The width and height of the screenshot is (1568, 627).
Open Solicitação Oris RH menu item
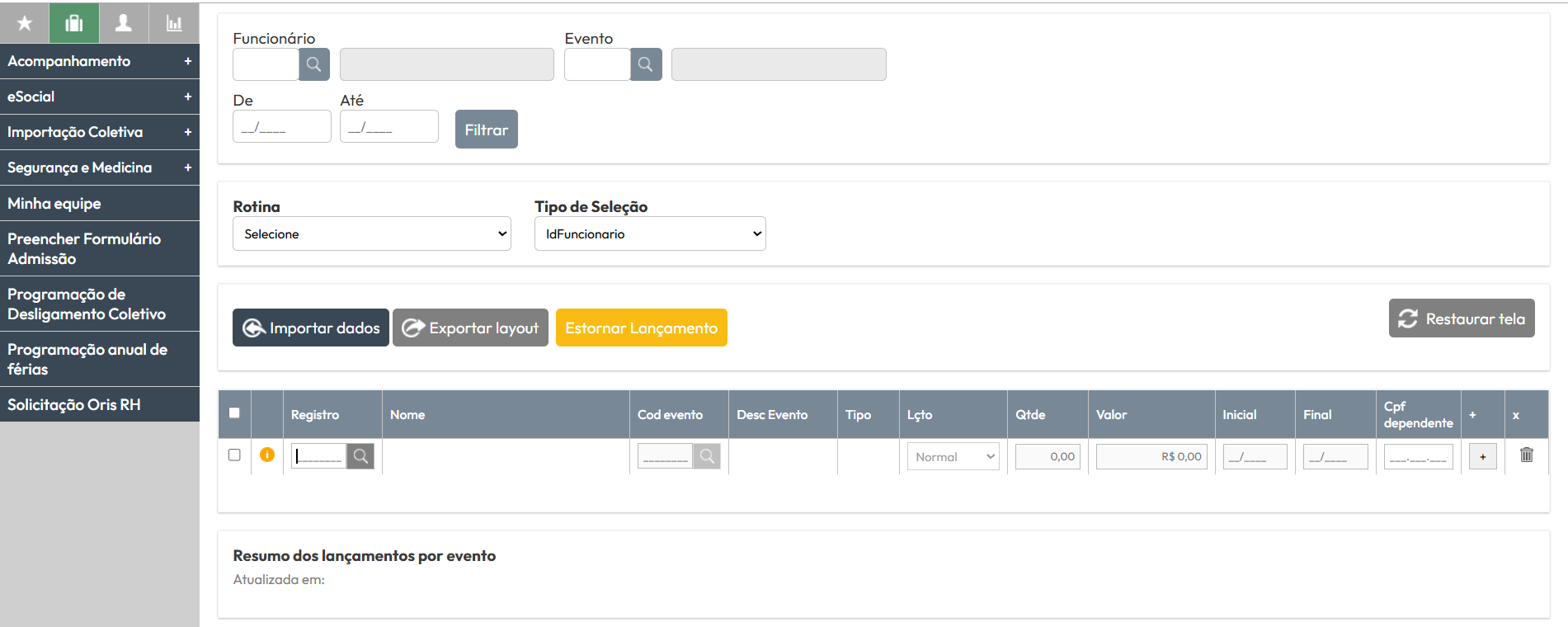point(100,404)
